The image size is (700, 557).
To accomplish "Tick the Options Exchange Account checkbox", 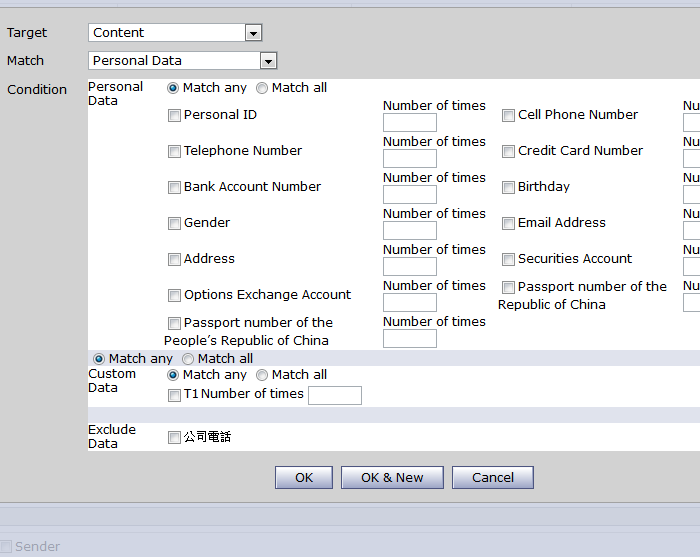I will point(175,295).
